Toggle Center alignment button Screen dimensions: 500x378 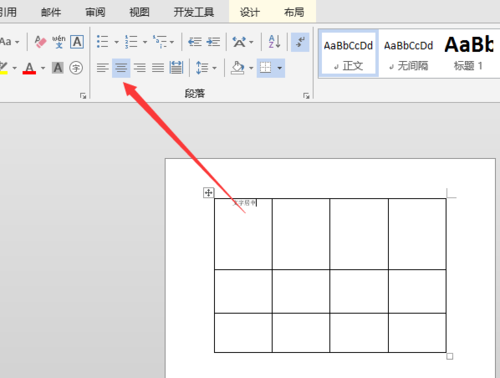(x=121, y=68)
